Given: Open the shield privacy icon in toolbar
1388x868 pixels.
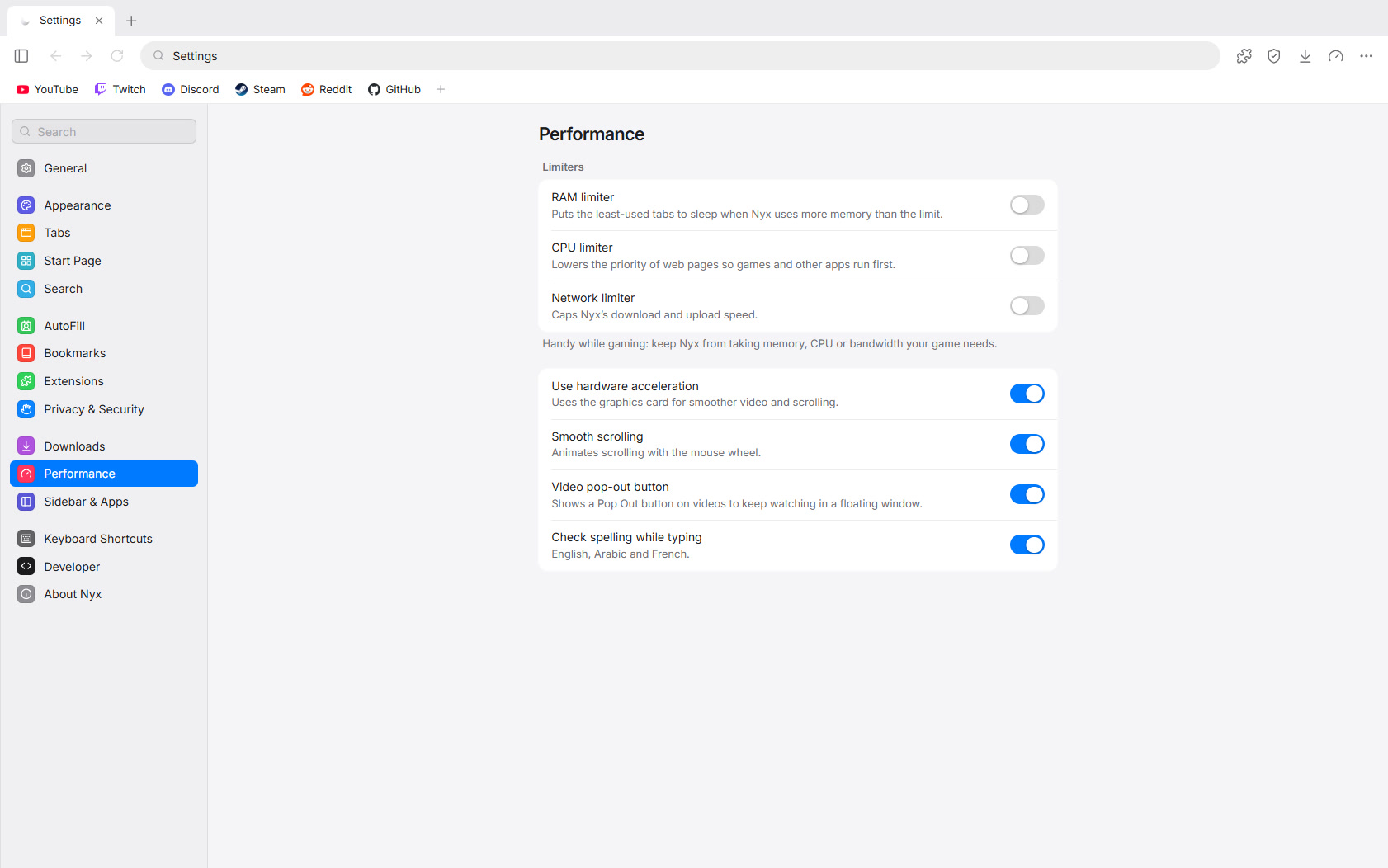Looking at the screenshot, I should click(1274, 56).
